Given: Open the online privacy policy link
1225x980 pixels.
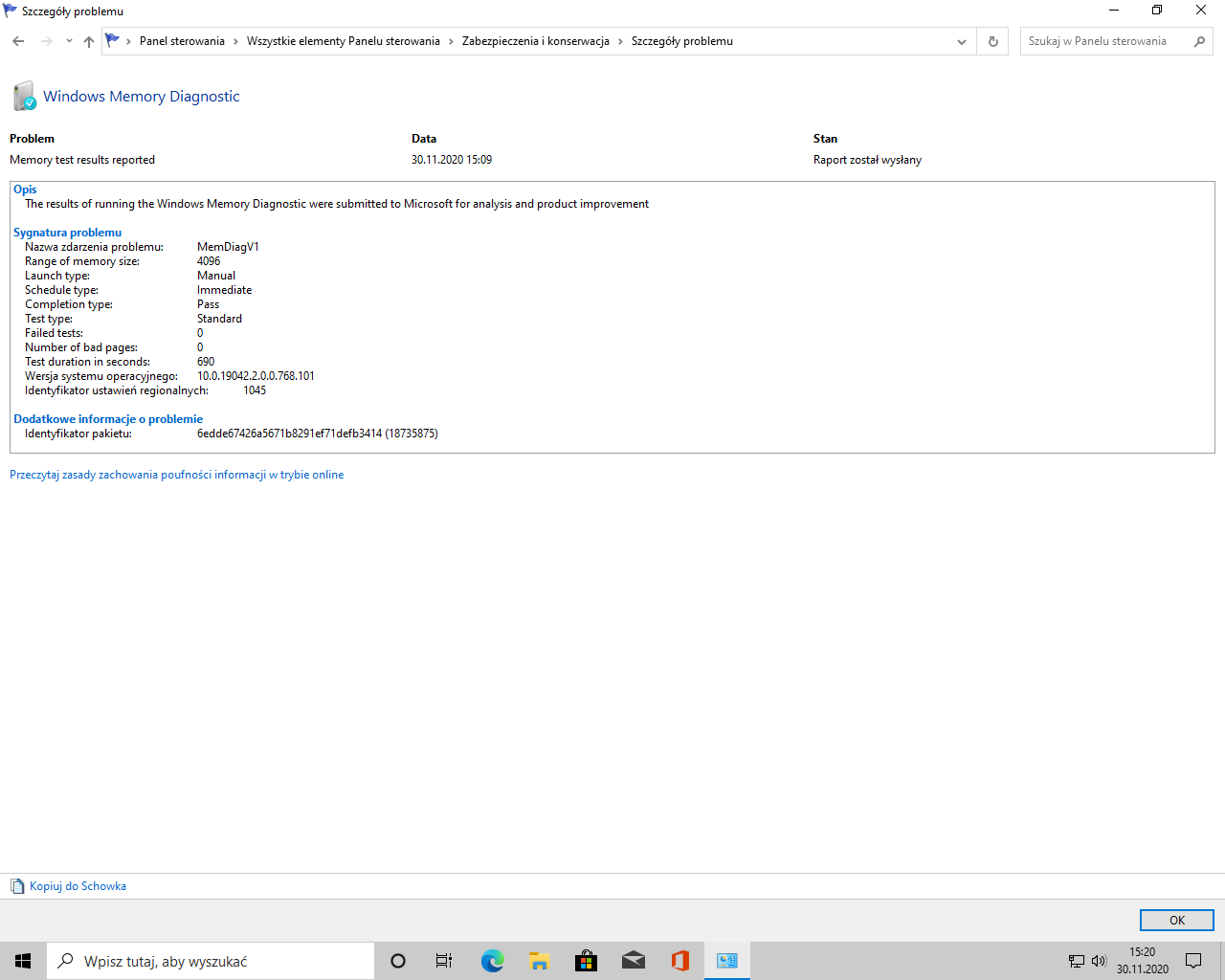Looking at the screenshot, I should pos(176,475).
